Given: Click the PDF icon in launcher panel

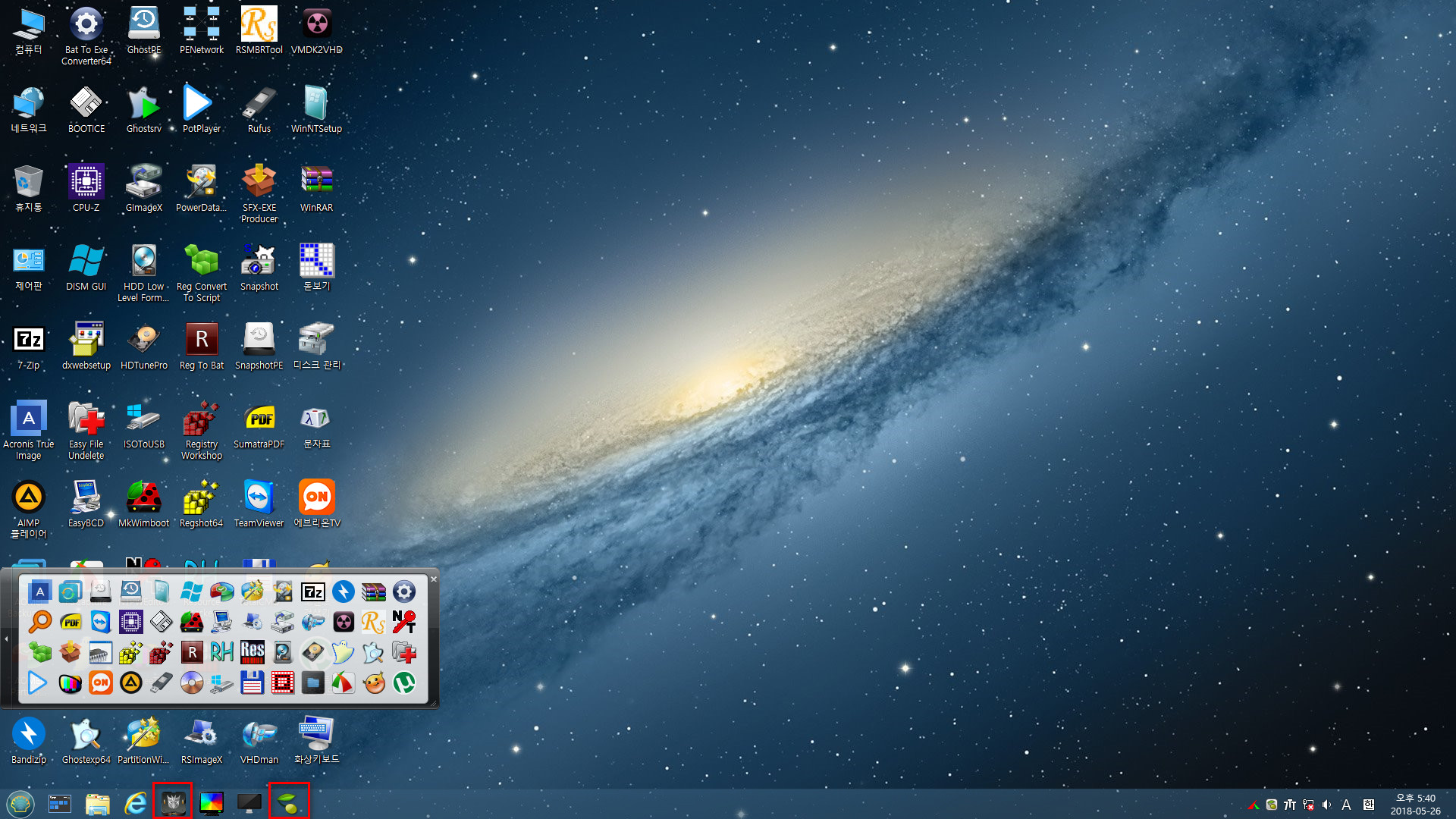Looking at the screenshot, I should 71,622.
